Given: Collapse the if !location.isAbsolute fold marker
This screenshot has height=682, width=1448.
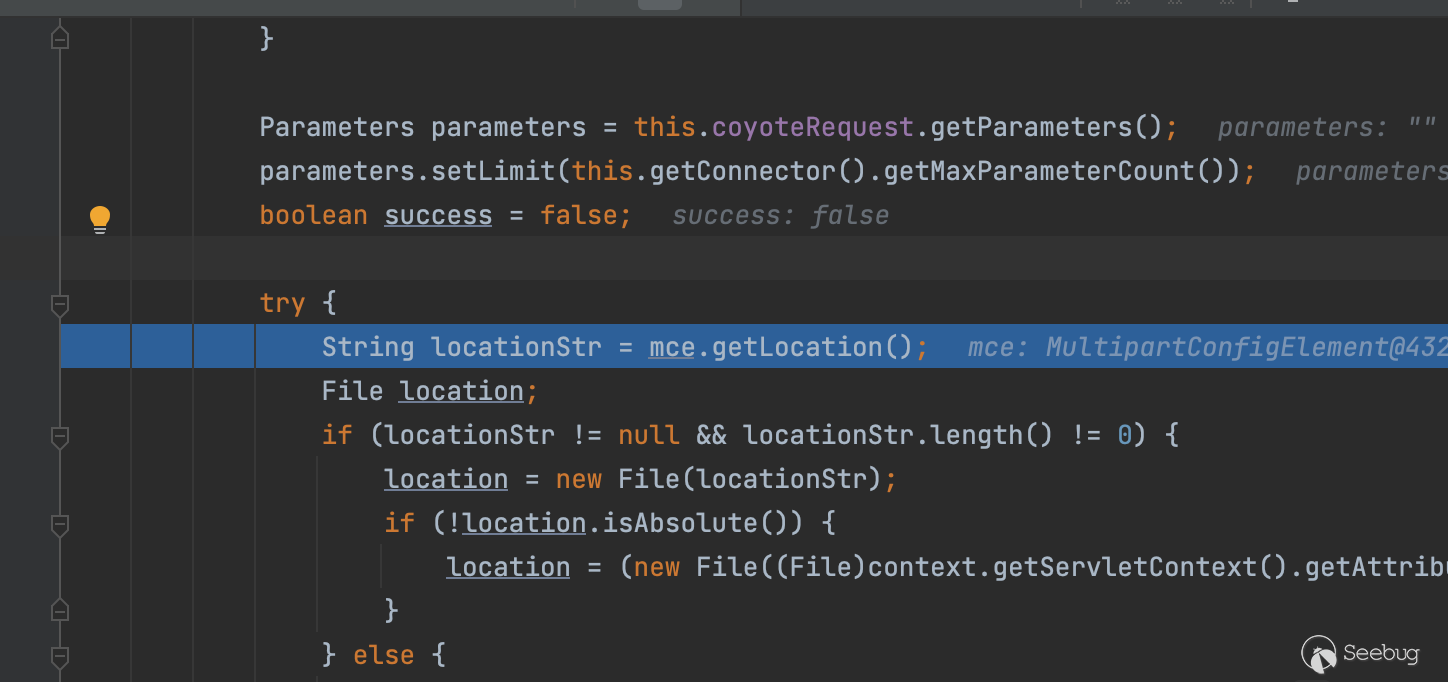Looking at the screenshot, I should [60, 524].
